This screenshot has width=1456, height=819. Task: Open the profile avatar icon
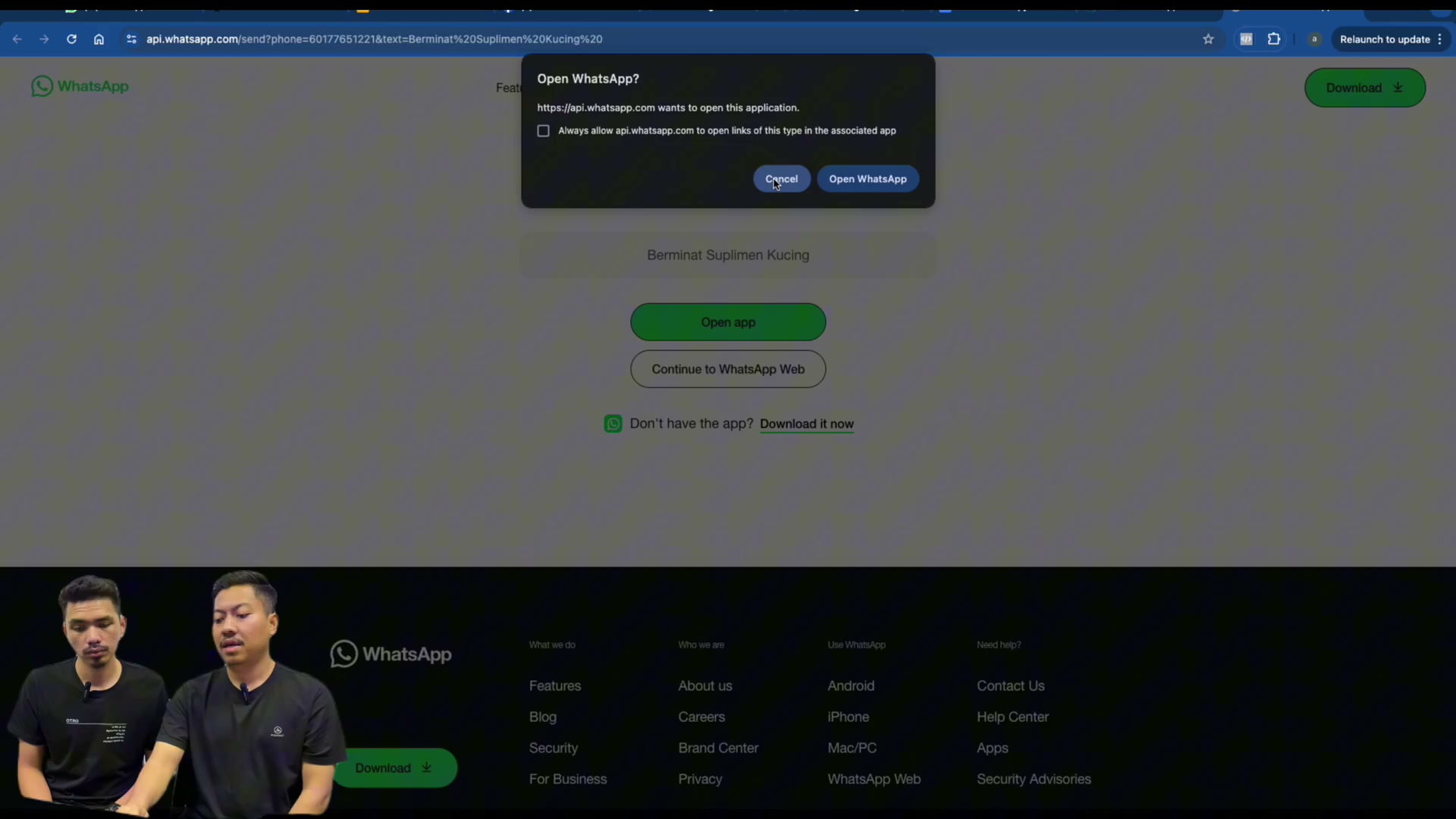coord(1314,39)
